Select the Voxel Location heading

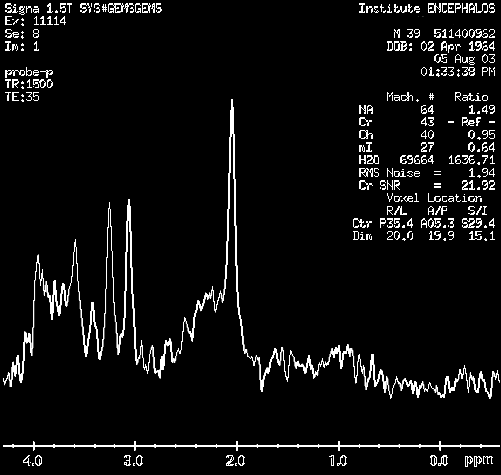[x=434, y=198]
